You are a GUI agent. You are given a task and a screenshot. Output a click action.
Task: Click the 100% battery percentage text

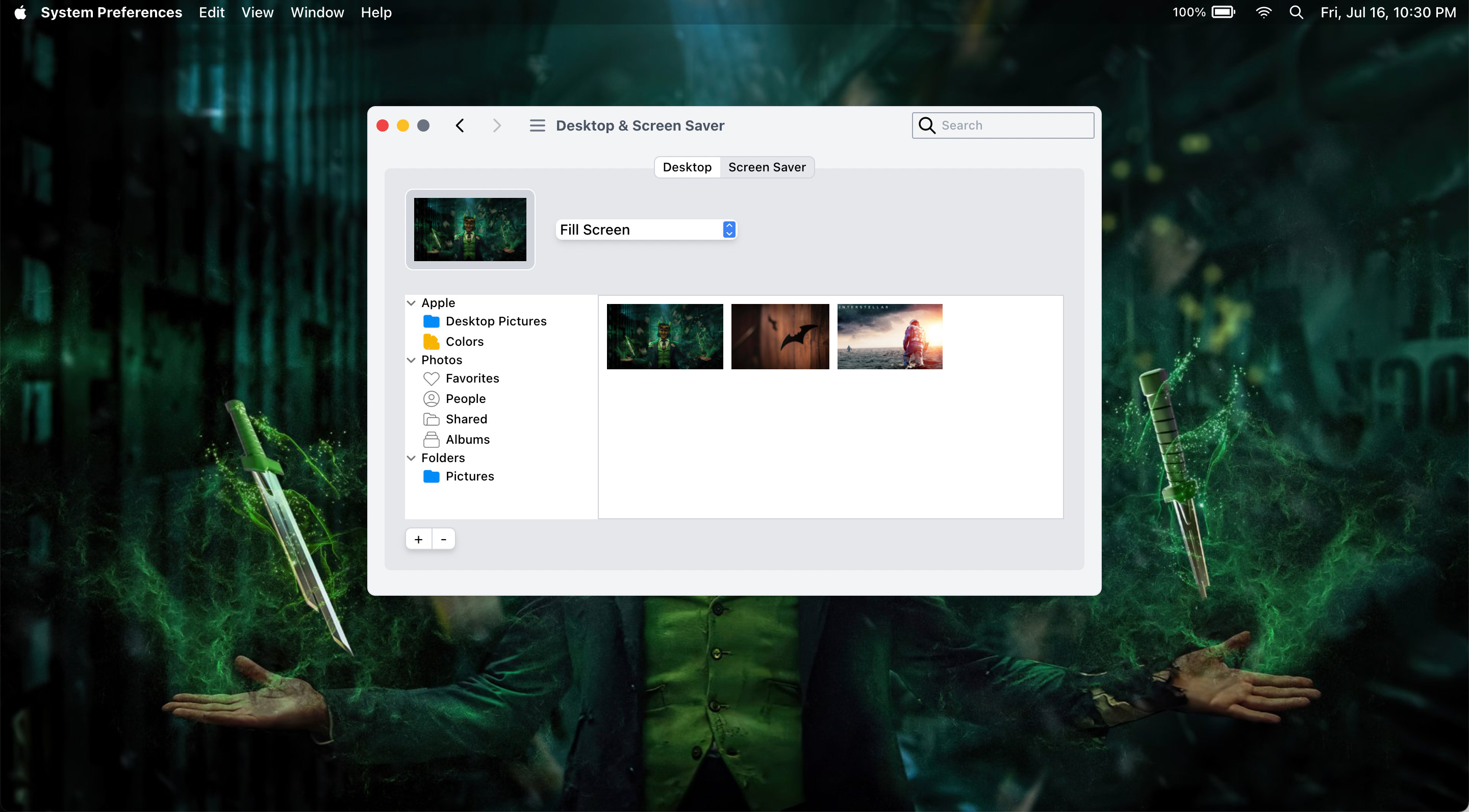point(1188,12)
